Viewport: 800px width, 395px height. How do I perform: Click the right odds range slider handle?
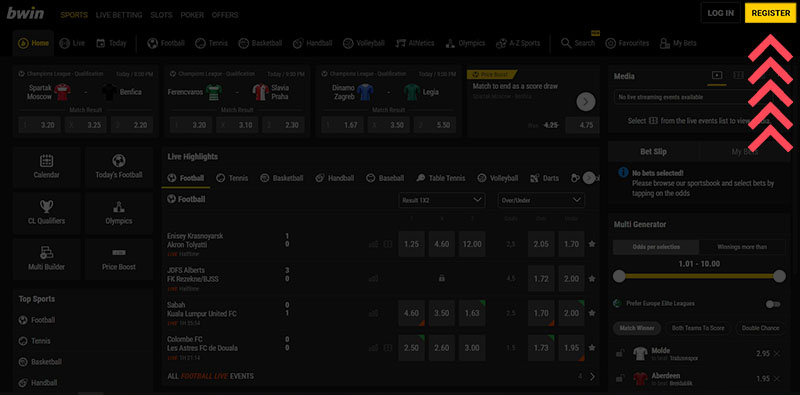(x=779, y=277)
